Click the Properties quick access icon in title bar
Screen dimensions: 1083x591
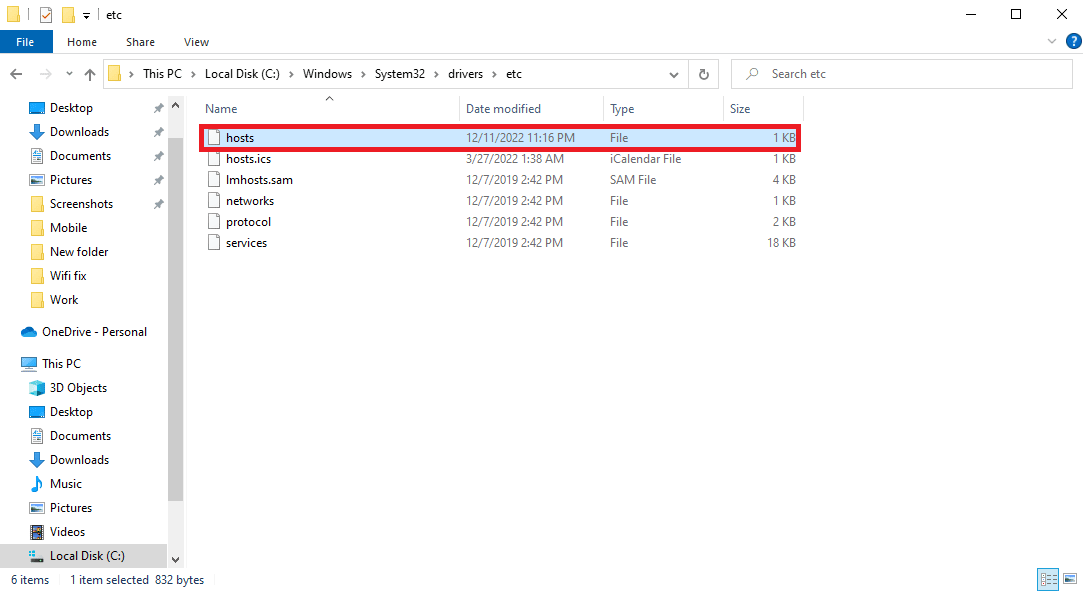pos(46,14)
